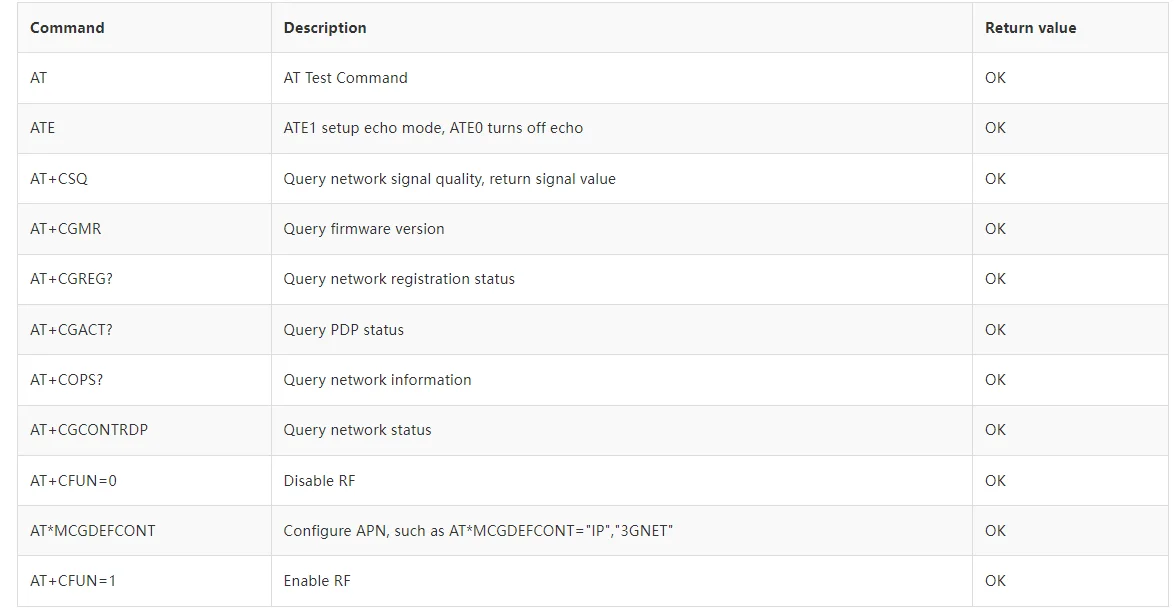
Task: Click the "Enable RF" description cell
Action: point(317,581)
